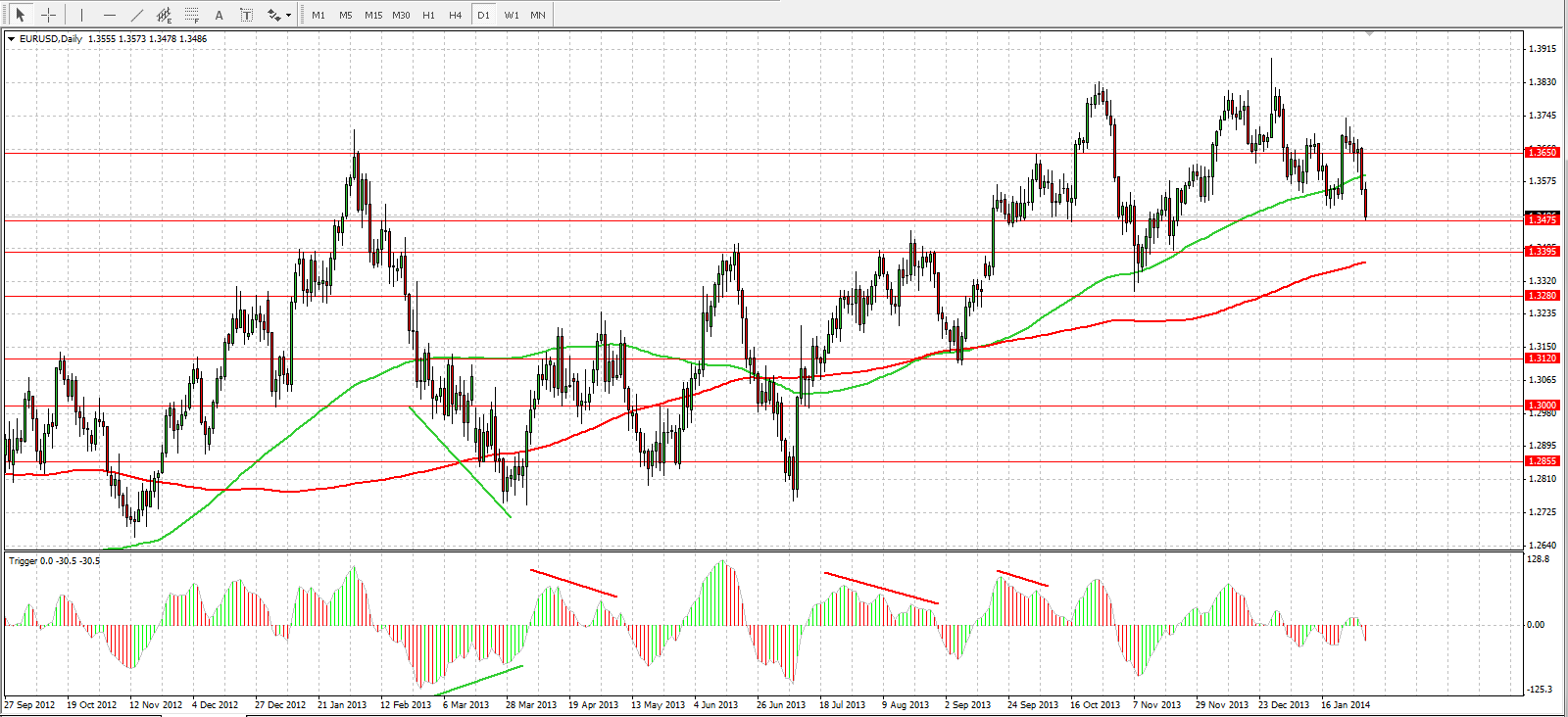This screenshot has width=1568, height=717.
Task: Click the red 1.3475 price level label
Action: point(1543,219)
